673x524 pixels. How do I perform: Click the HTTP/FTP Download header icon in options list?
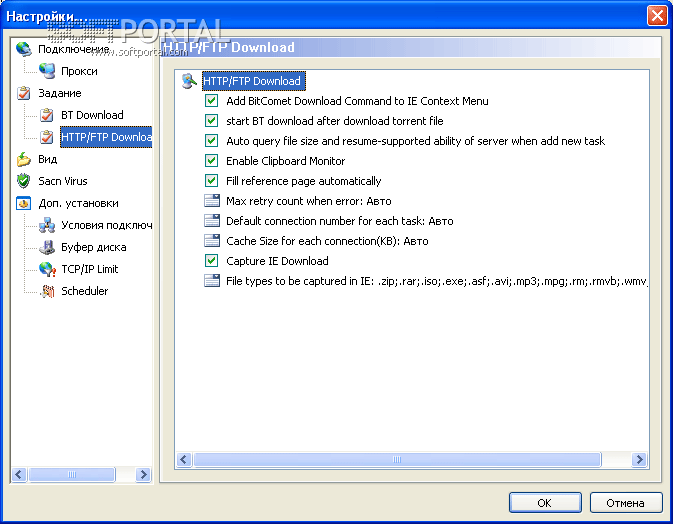click(x=189, y=81)
